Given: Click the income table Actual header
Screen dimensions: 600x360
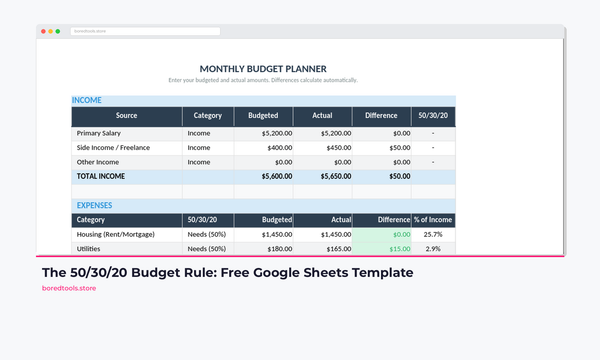Looking at the screenshot, I should point(323,116).
